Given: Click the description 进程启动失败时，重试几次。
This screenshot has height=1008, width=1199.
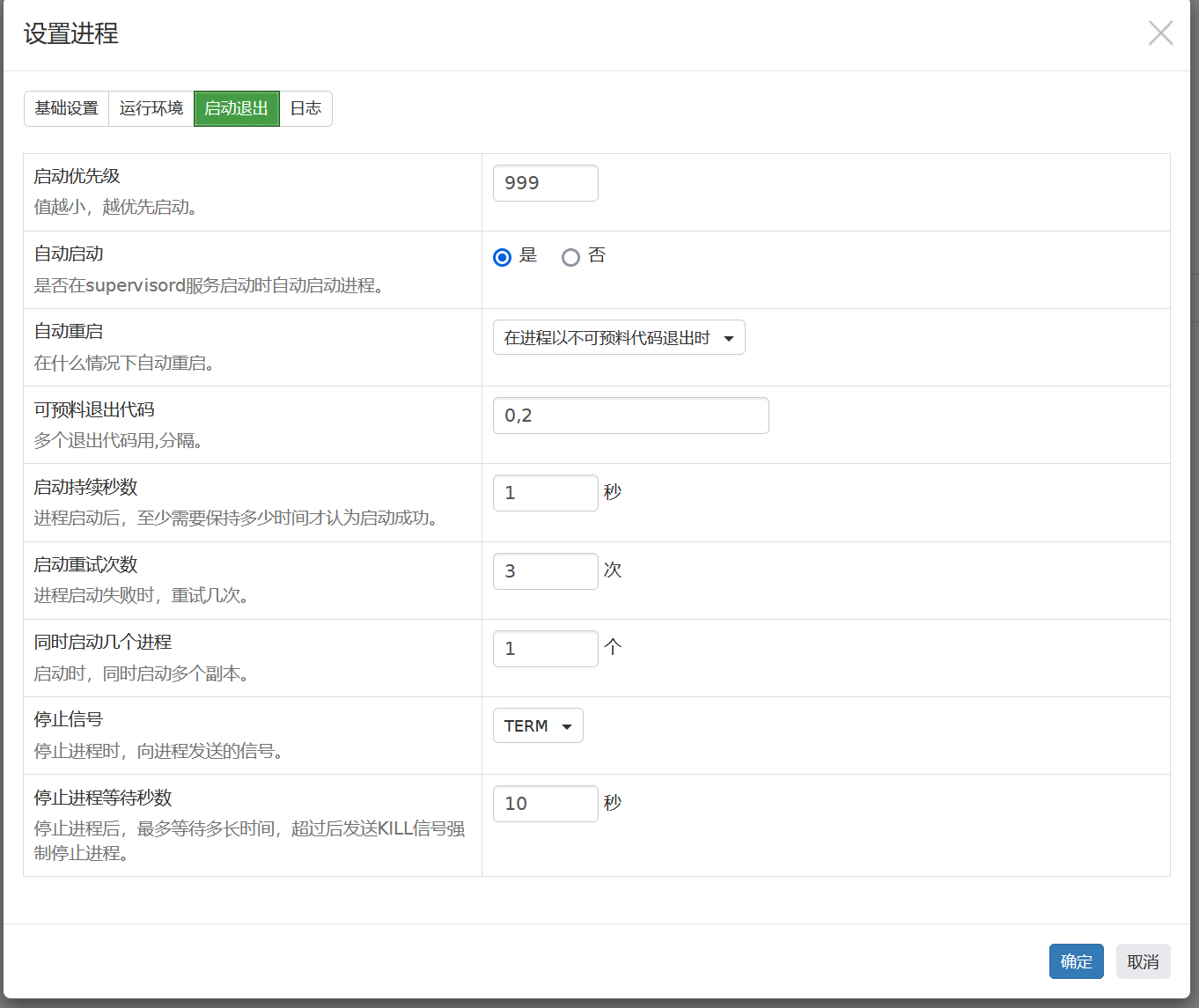Looking at the screenshot, I should tap(144, 596).
